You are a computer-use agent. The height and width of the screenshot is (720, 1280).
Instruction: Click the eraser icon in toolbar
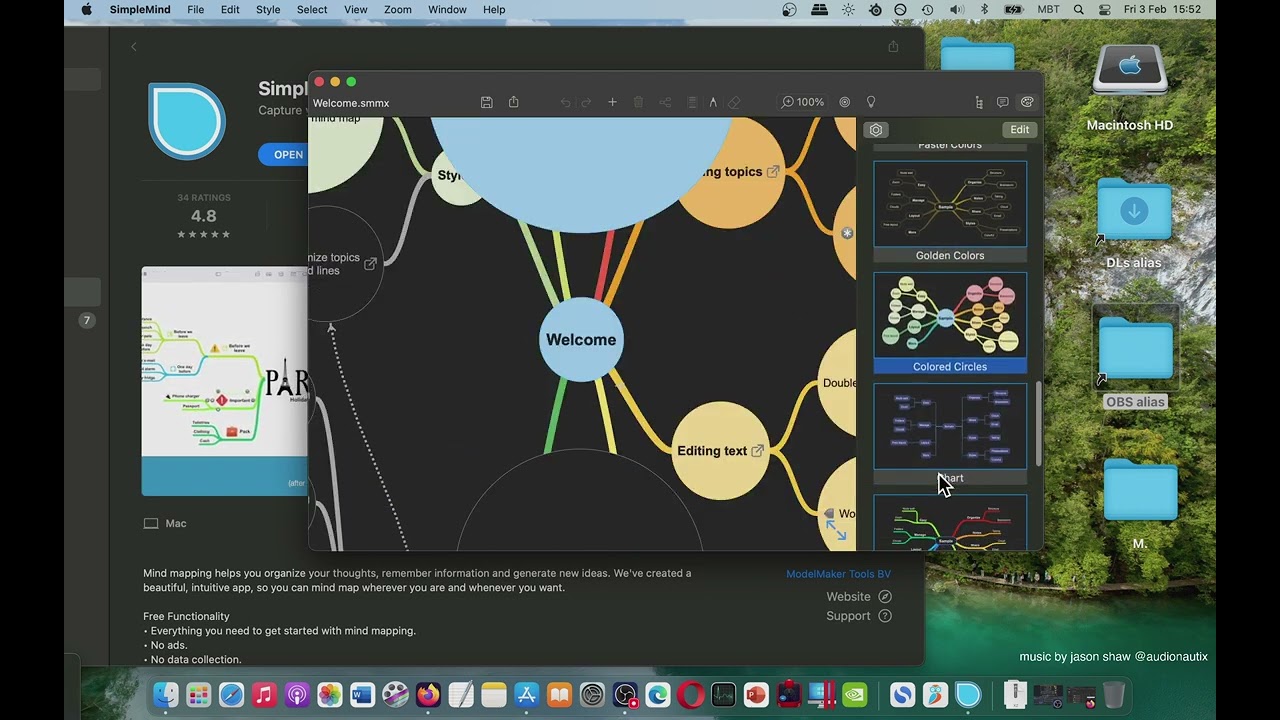[734, 102]
